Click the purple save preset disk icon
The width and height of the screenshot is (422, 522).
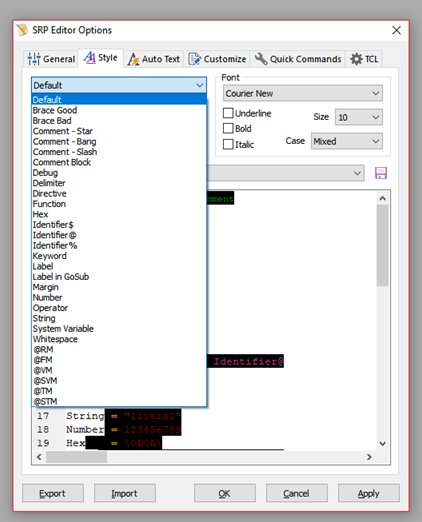pos(381,173)
